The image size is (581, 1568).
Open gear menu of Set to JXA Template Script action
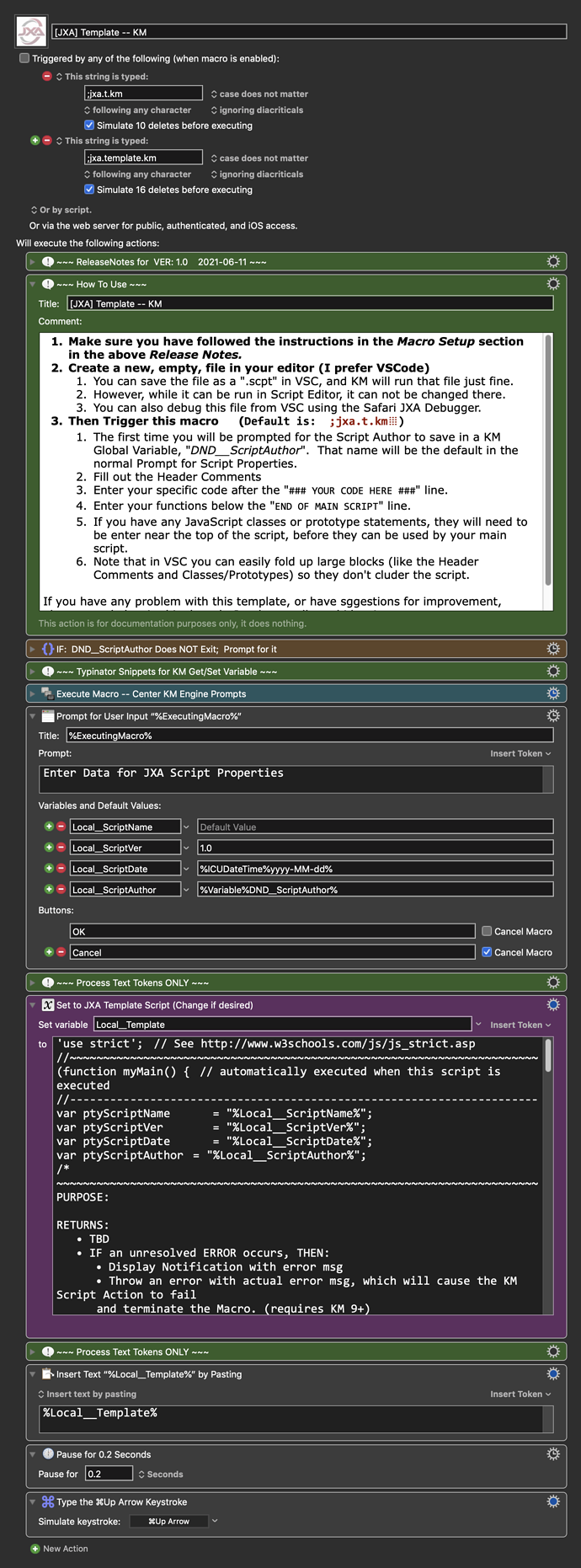553,1004
